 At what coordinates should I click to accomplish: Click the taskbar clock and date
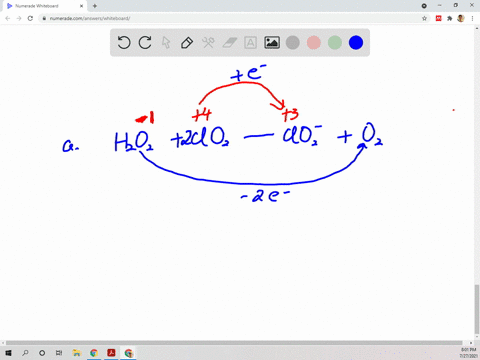(468, 353)
